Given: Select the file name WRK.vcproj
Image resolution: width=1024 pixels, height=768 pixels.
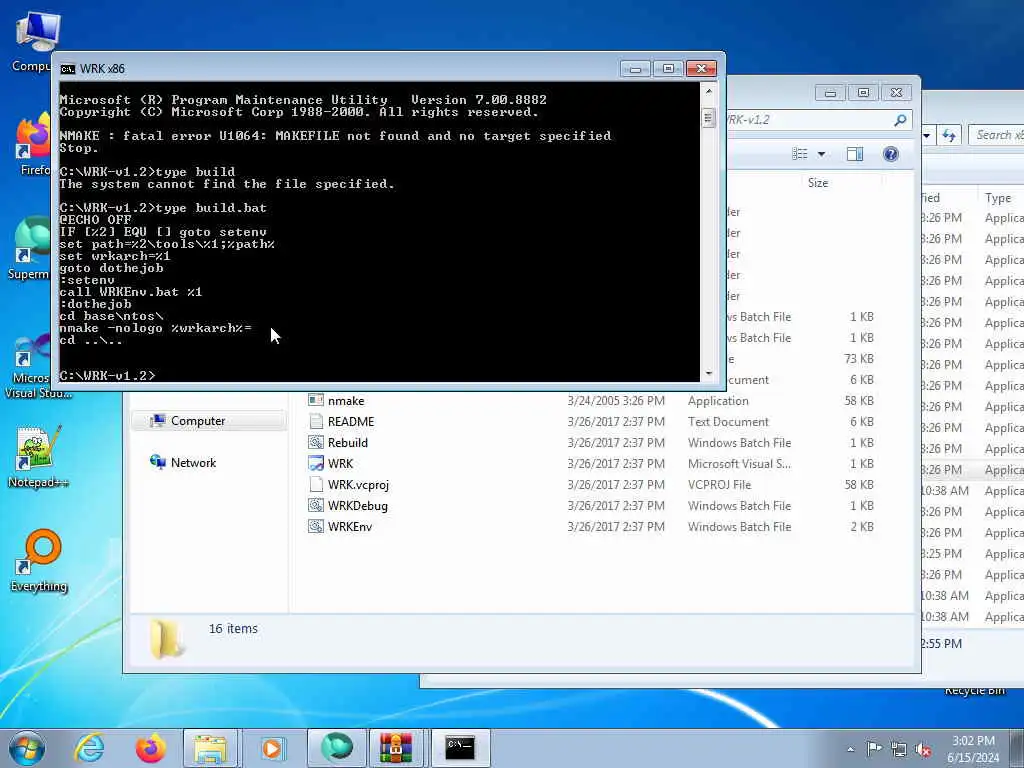Looking at the screenshot, I should pyautogui.click(x=358, y=485).
